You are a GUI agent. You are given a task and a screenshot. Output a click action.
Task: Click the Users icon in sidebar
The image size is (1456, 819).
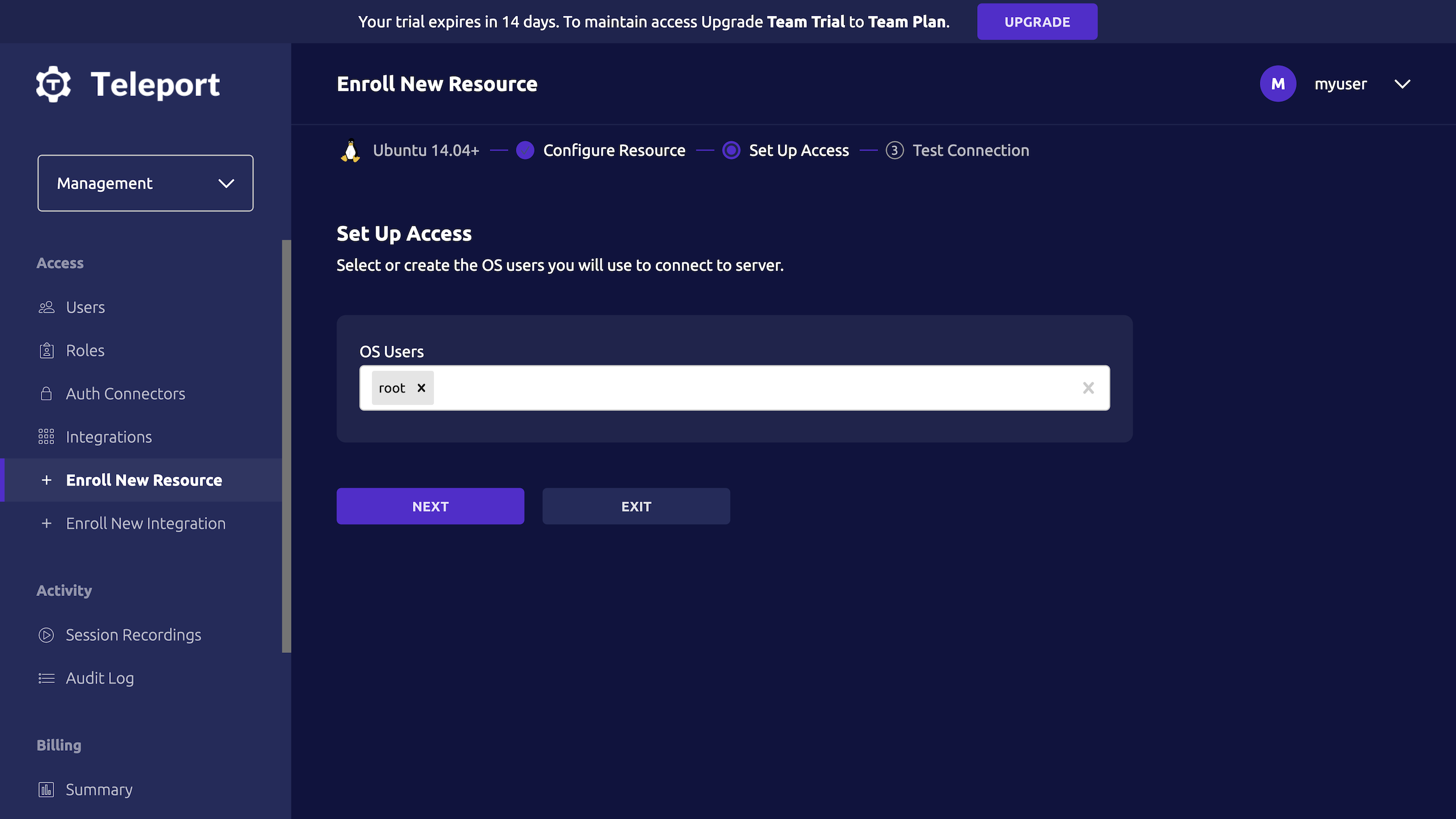pyautogui.click(x=46, y=307)
